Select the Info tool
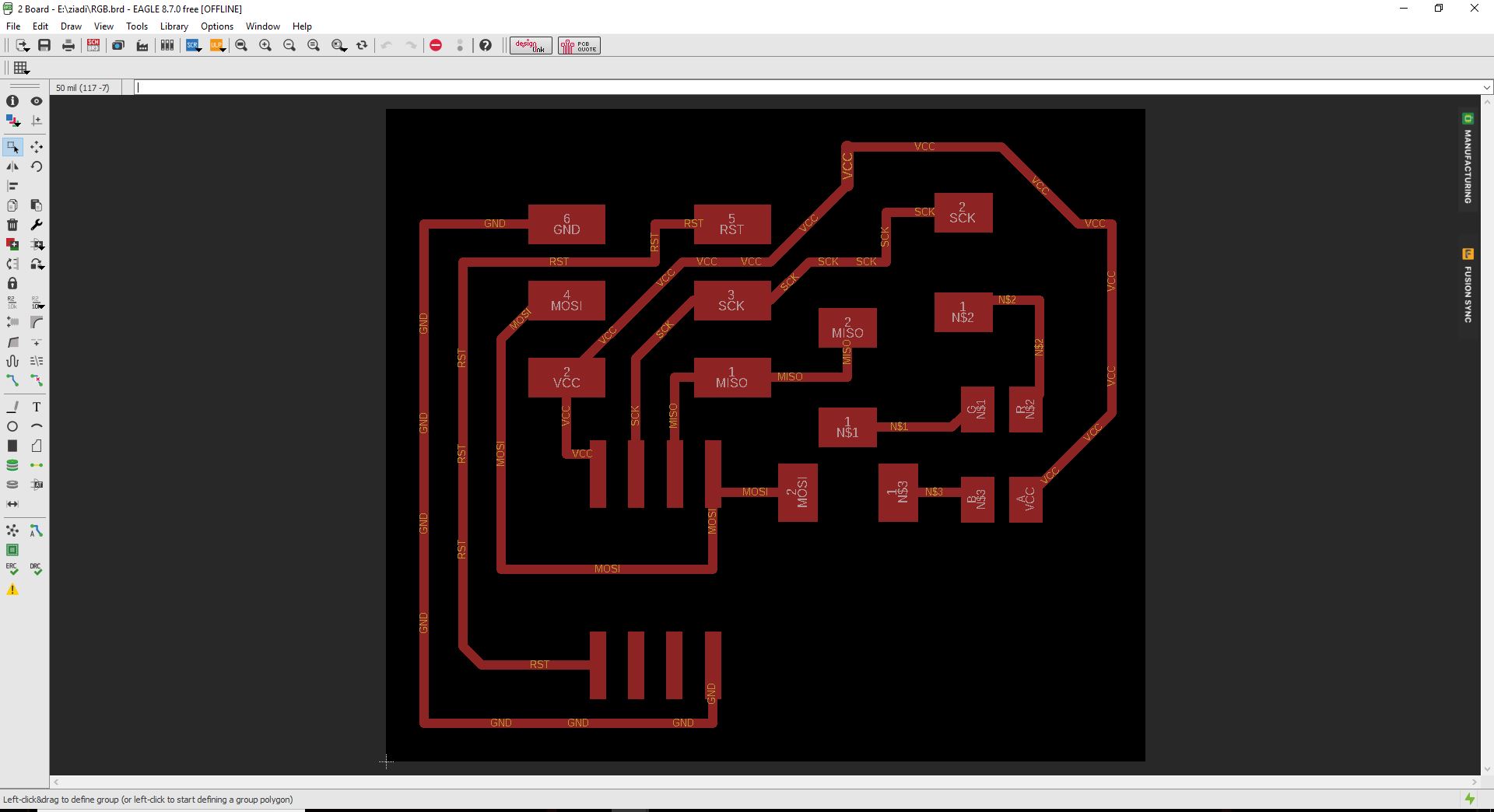The width and height of the screenshot is (1494, 812). coord(12,101)
